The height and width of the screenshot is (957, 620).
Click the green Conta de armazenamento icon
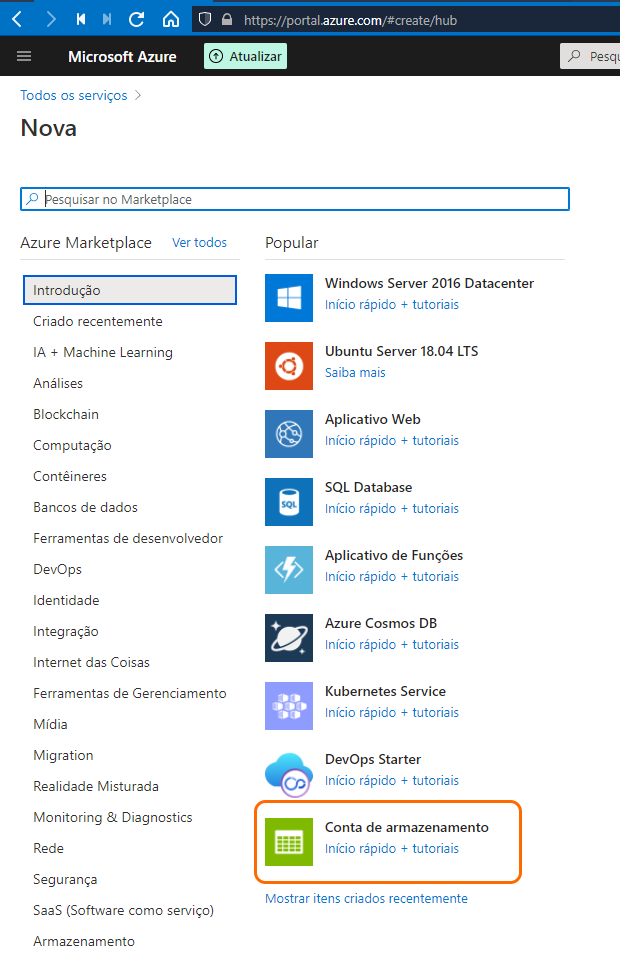click(x=289, y=842)
